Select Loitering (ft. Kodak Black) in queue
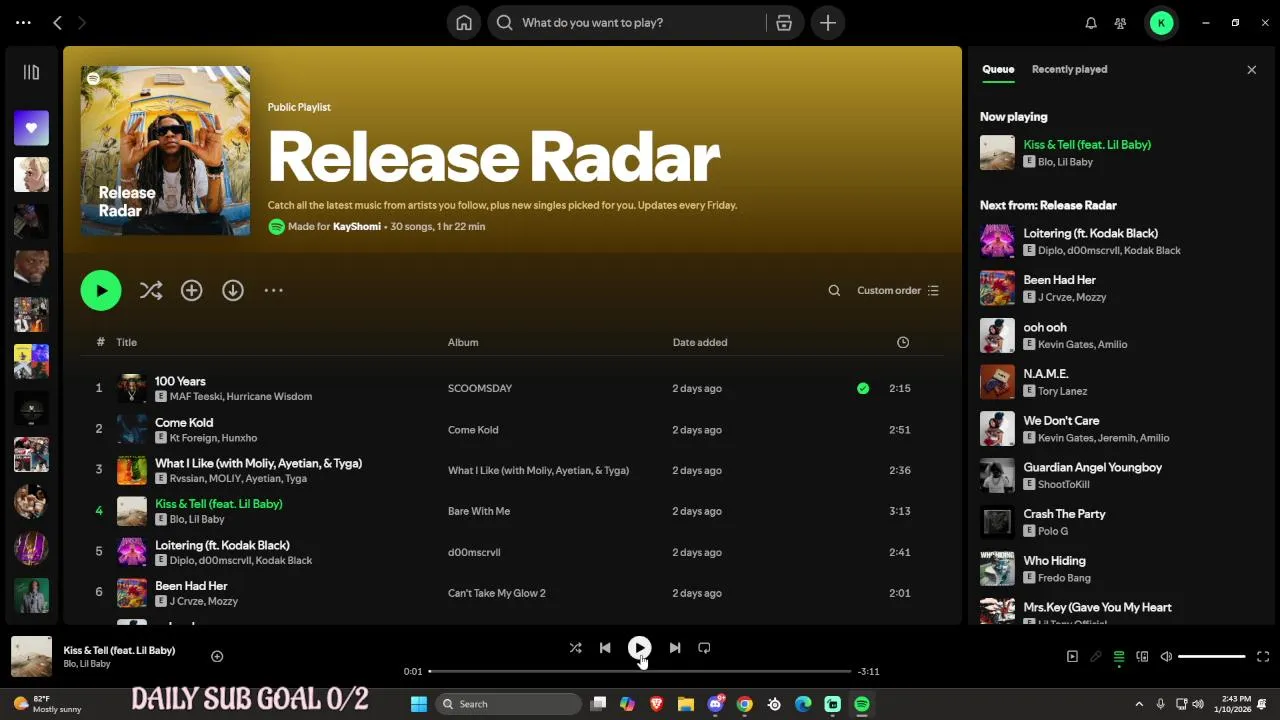Screen dimensions: 1280x720 [1090, 233]
